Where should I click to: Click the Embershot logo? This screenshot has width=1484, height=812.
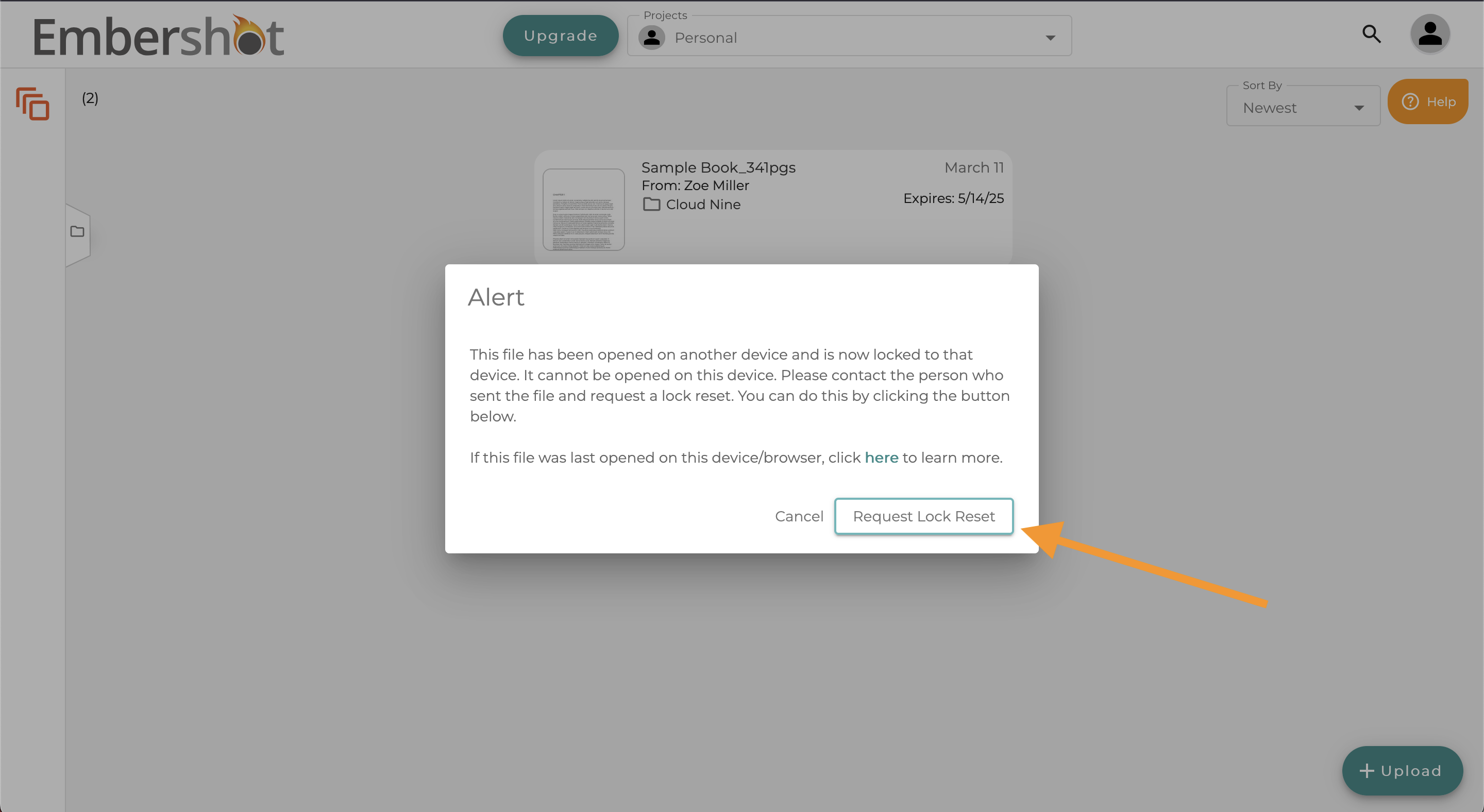[x=158, y=36]
